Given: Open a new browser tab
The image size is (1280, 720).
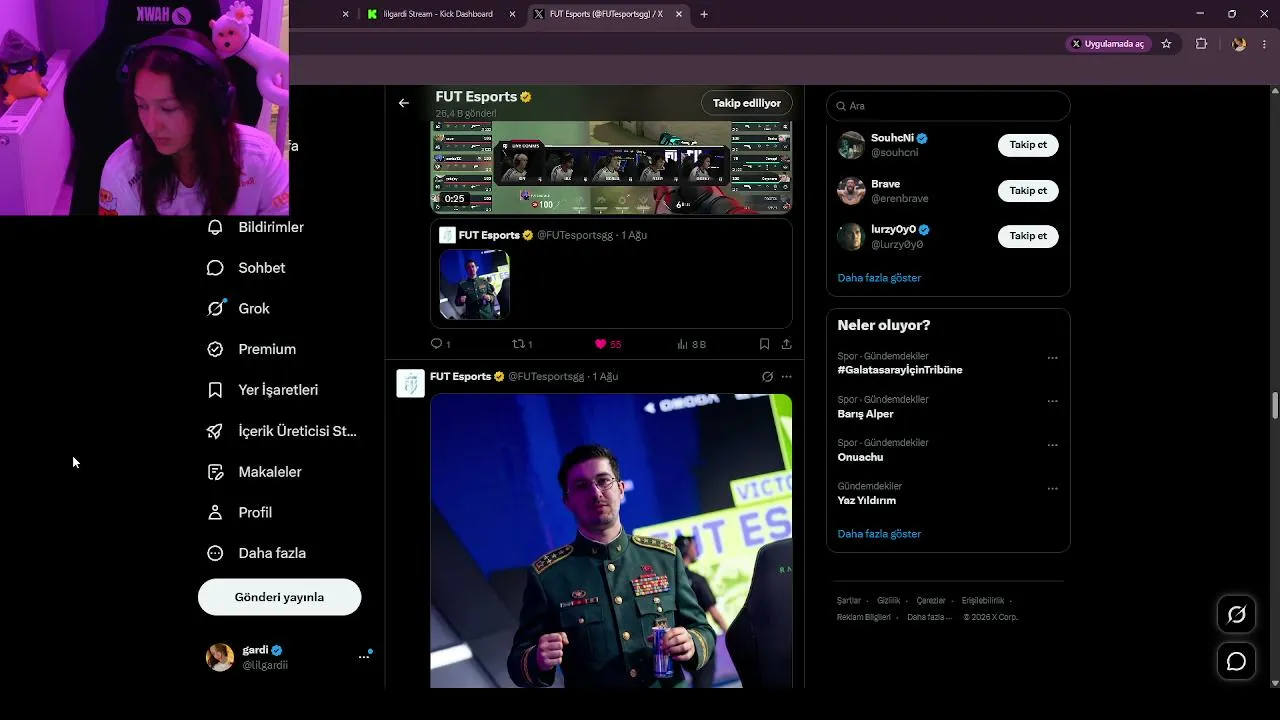Looking at the screenshot, I should pos(704,14).
